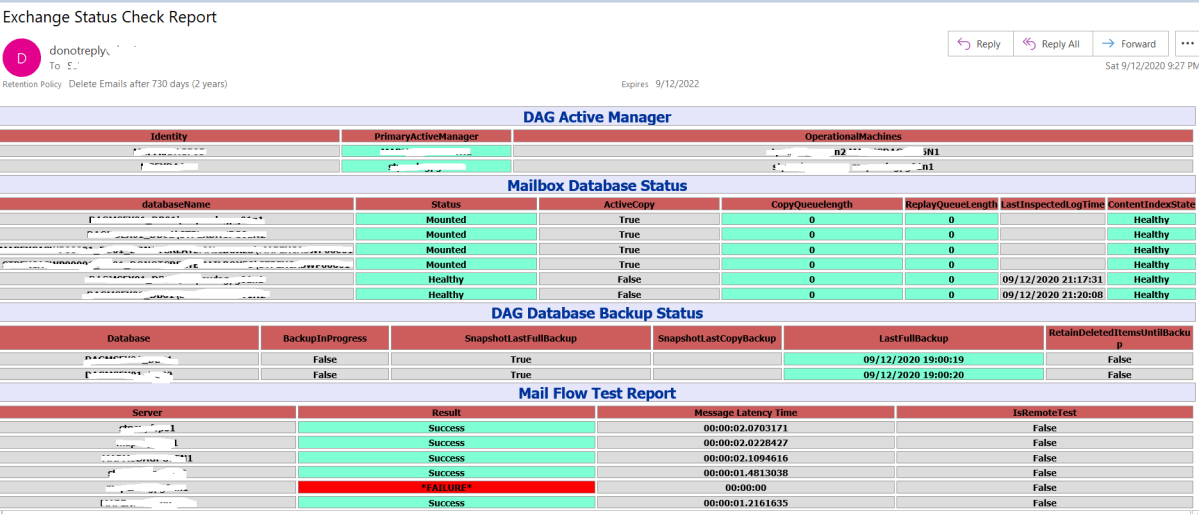Select the Mail Flow Test Report heading

click(x=597, y=393)
